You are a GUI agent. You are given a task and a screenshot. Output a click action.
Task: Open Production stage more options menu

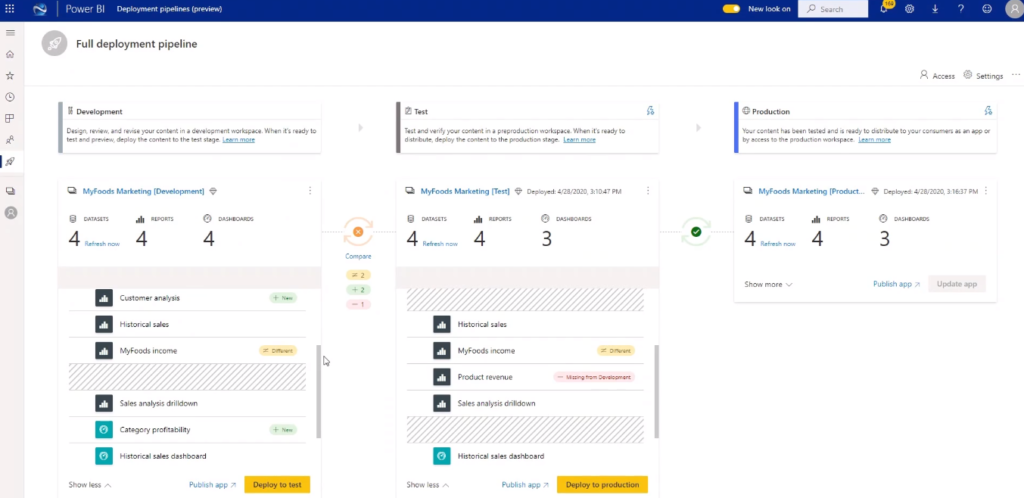[x=985, y=191]
